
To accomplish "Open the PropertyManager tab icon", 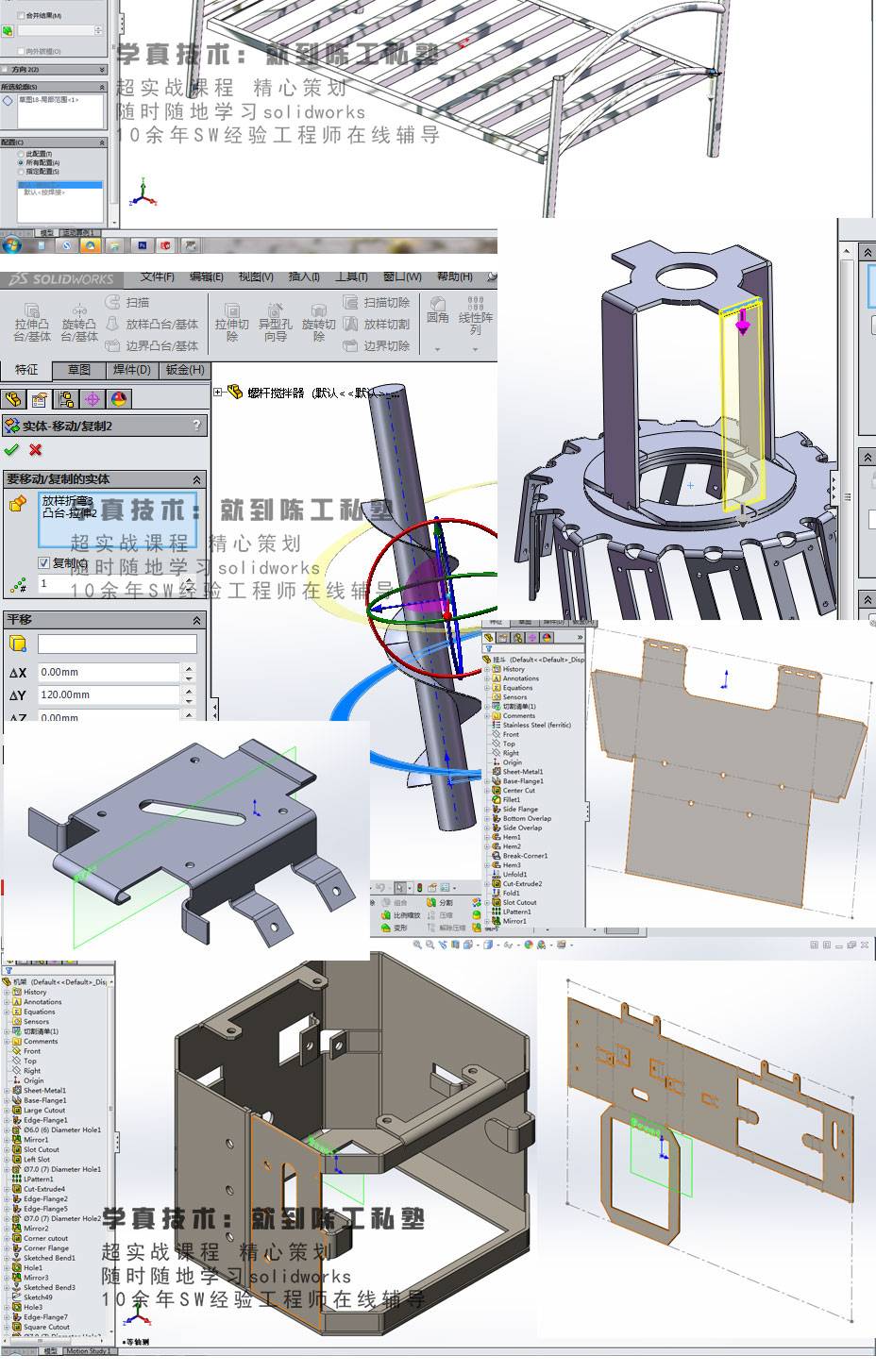I will (x=39, y=399).
